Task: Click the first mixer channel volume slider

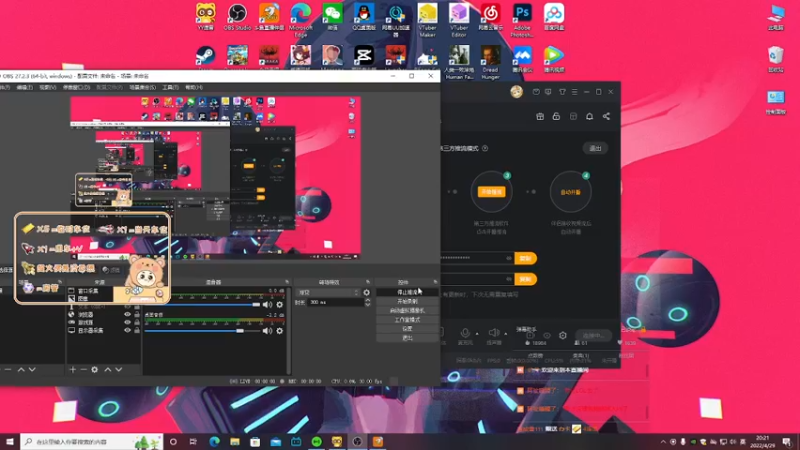Action: [203, 305]
